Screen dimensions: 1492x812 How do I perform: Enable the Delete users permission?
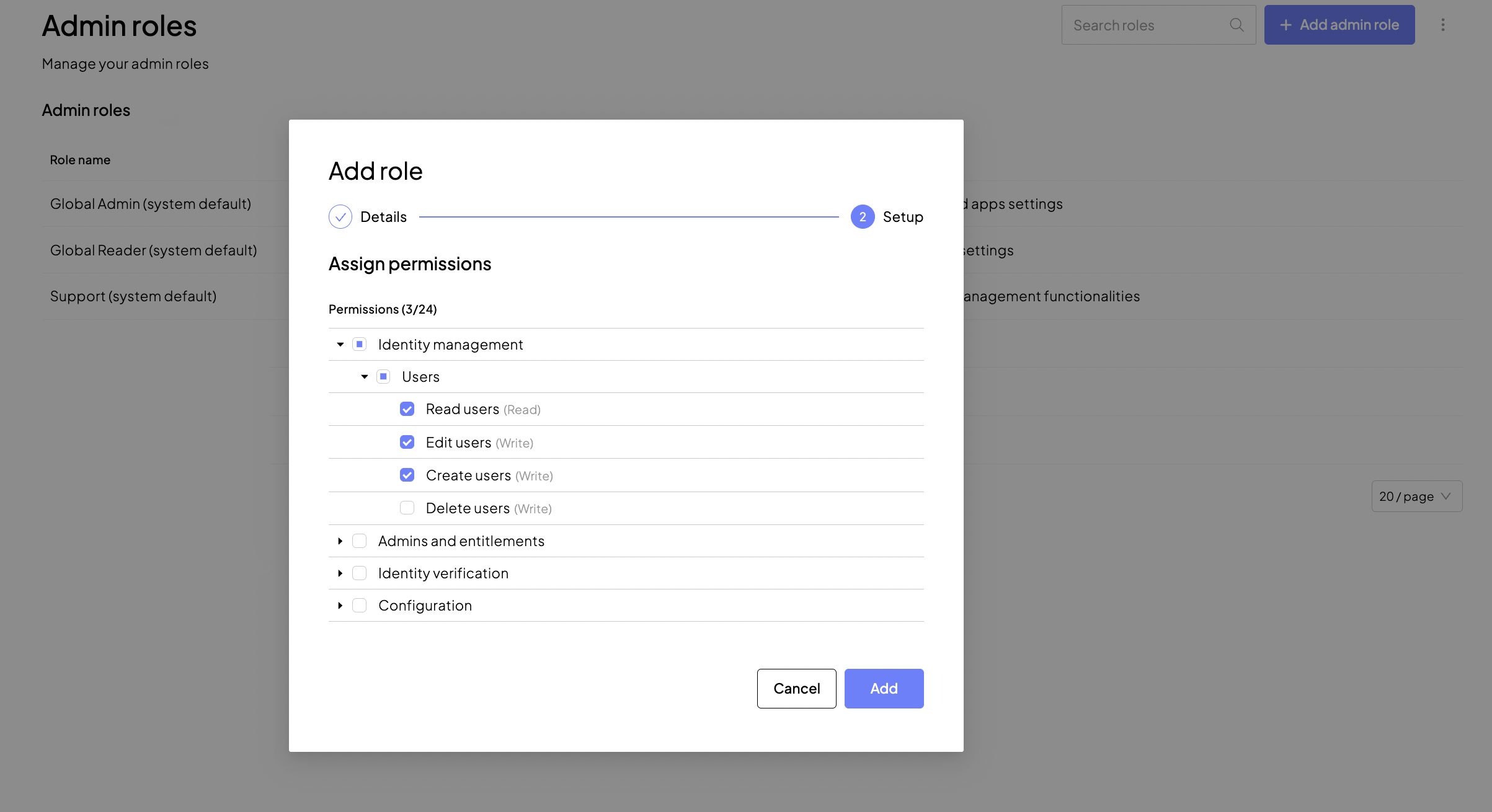[x=407, y=508]
